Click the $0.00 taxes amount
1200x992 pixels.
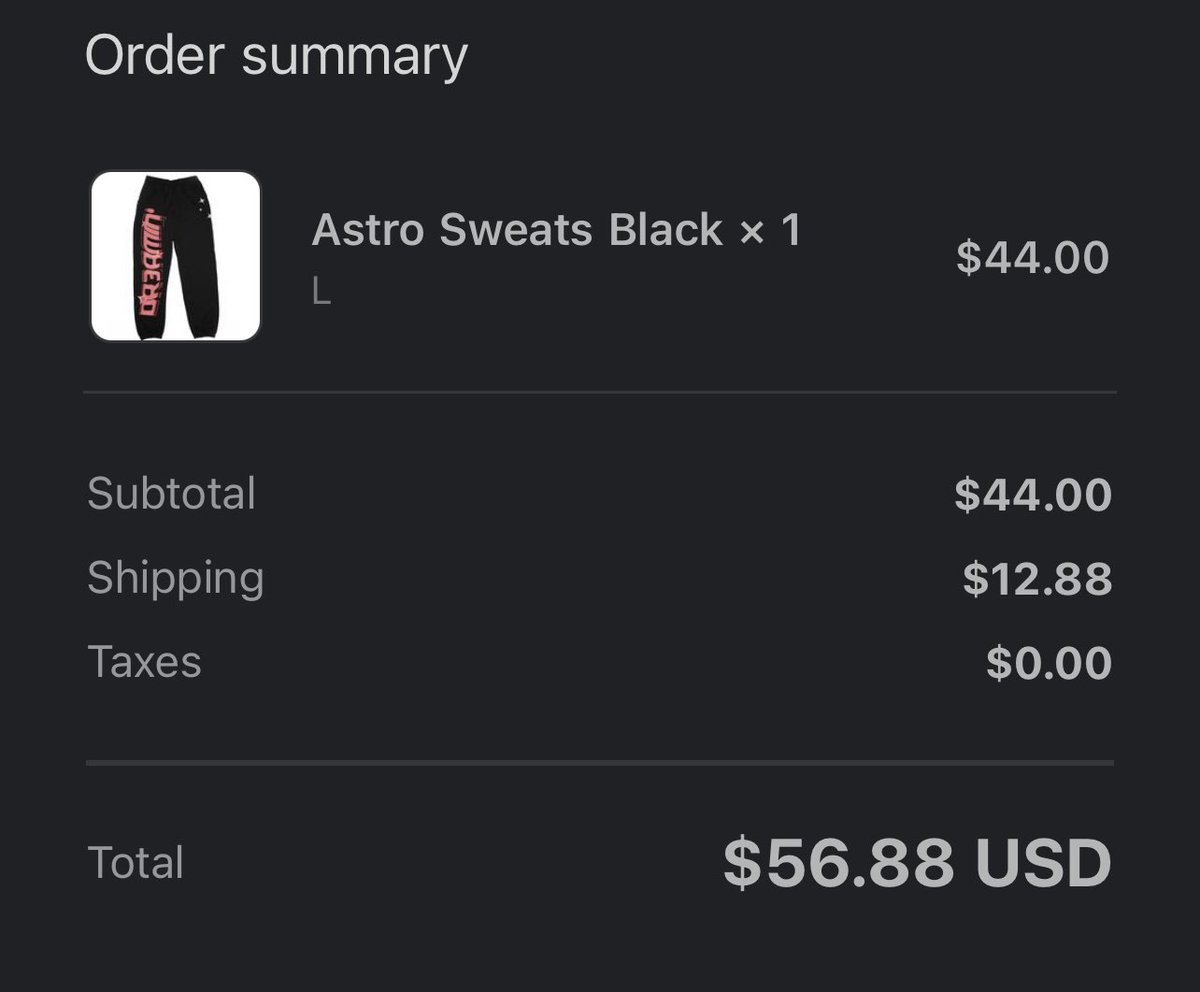[x=1048, y=663]
